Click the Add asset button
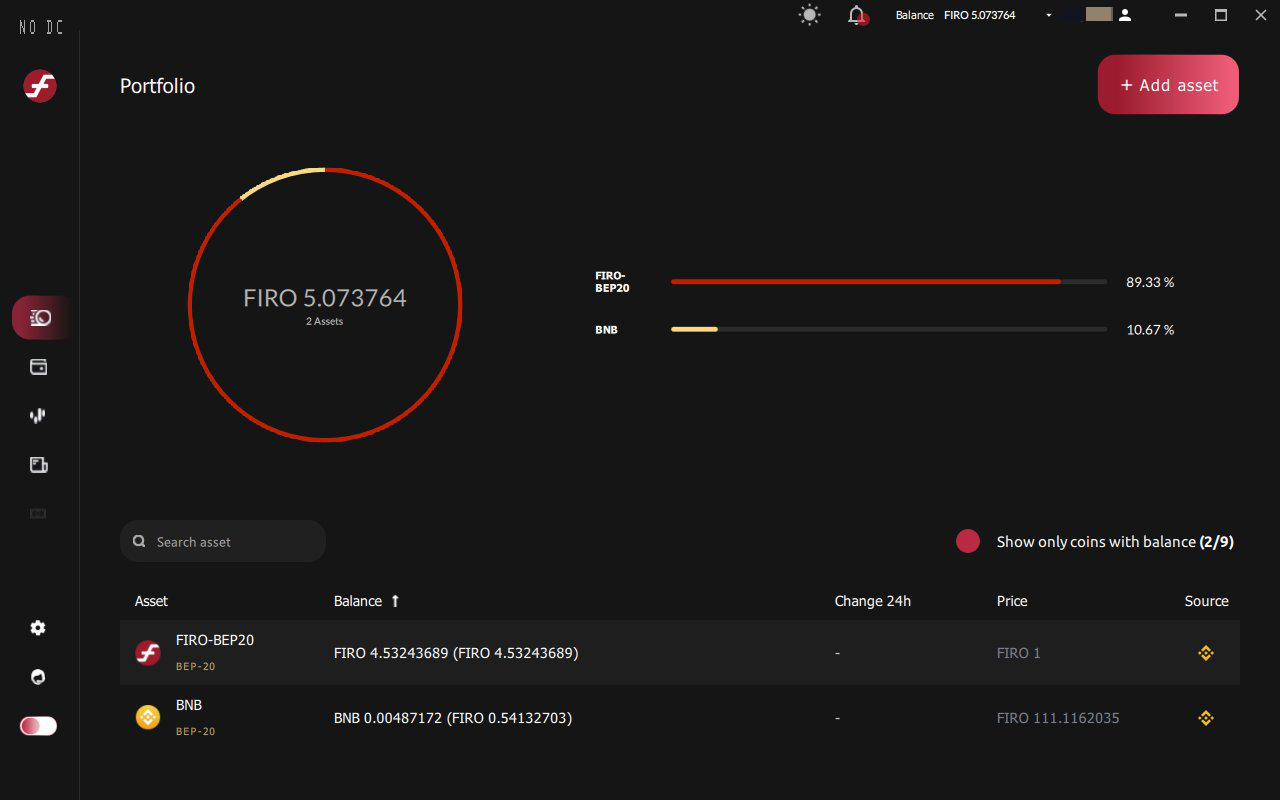This screenshot has height=800, width=1280. (1168, 85)
